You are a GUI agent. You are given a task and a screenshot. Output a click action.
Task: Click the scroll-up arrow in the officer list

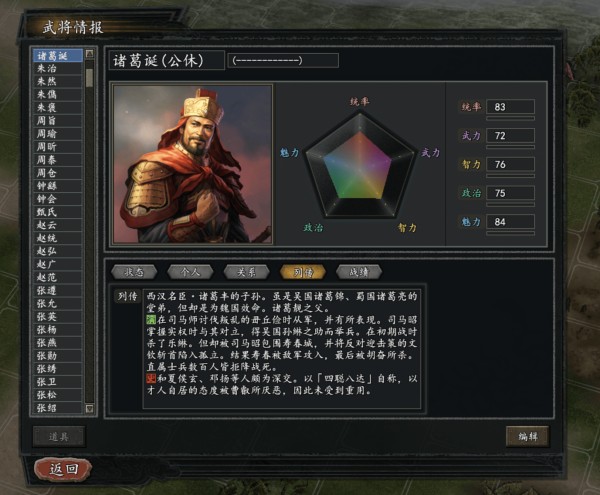pos(90,54)
